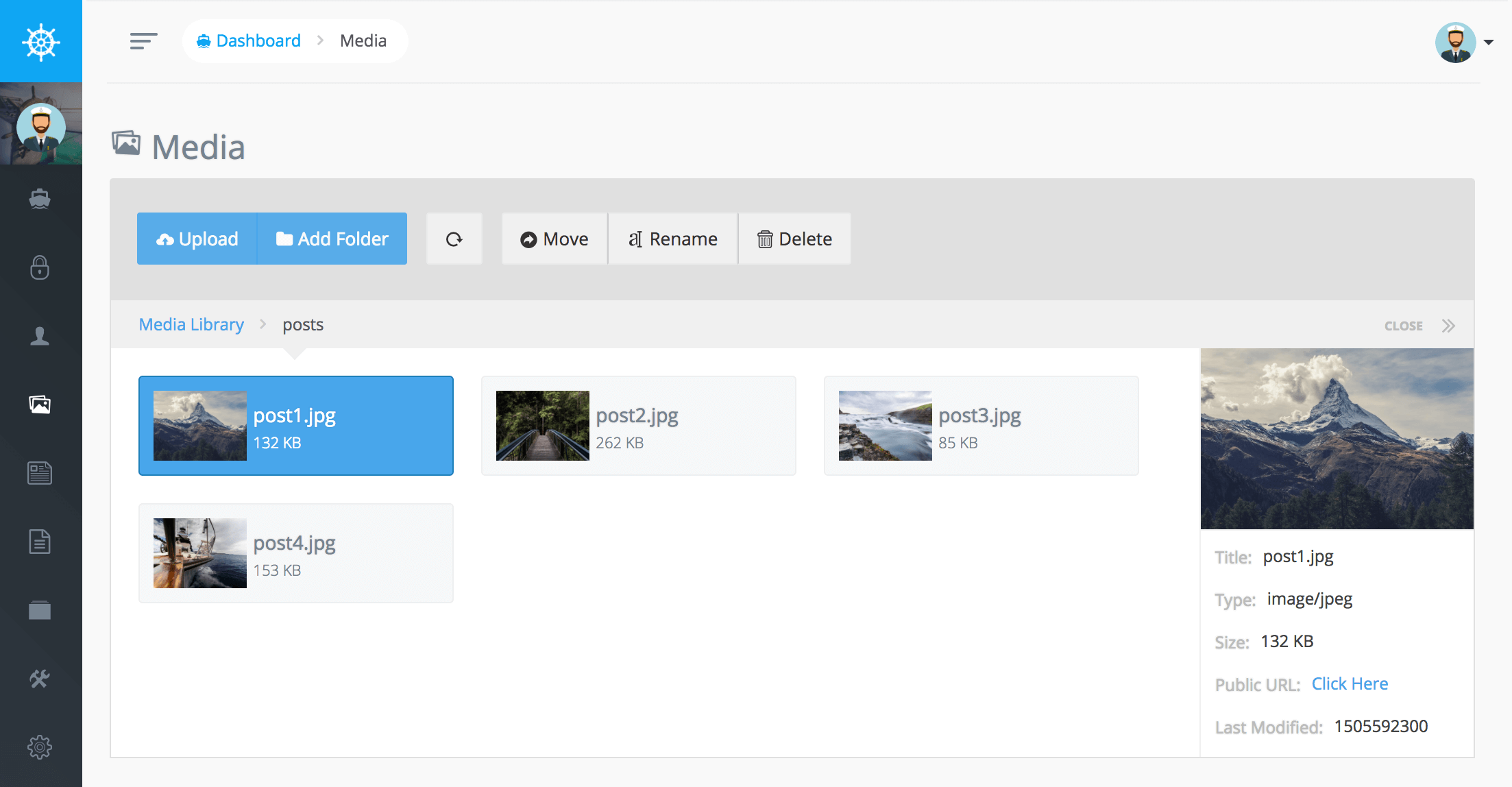1512x787 pixels.
Task: Open the Roles lock icon in sidebar
Action: [x=40, y=267]
